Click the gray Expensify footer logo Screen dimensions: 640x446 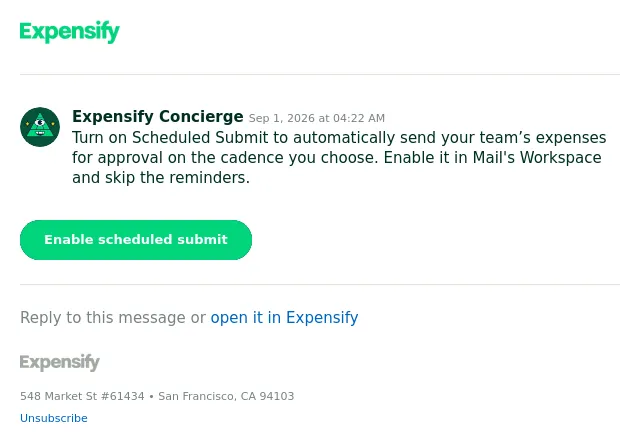point(60,362)
